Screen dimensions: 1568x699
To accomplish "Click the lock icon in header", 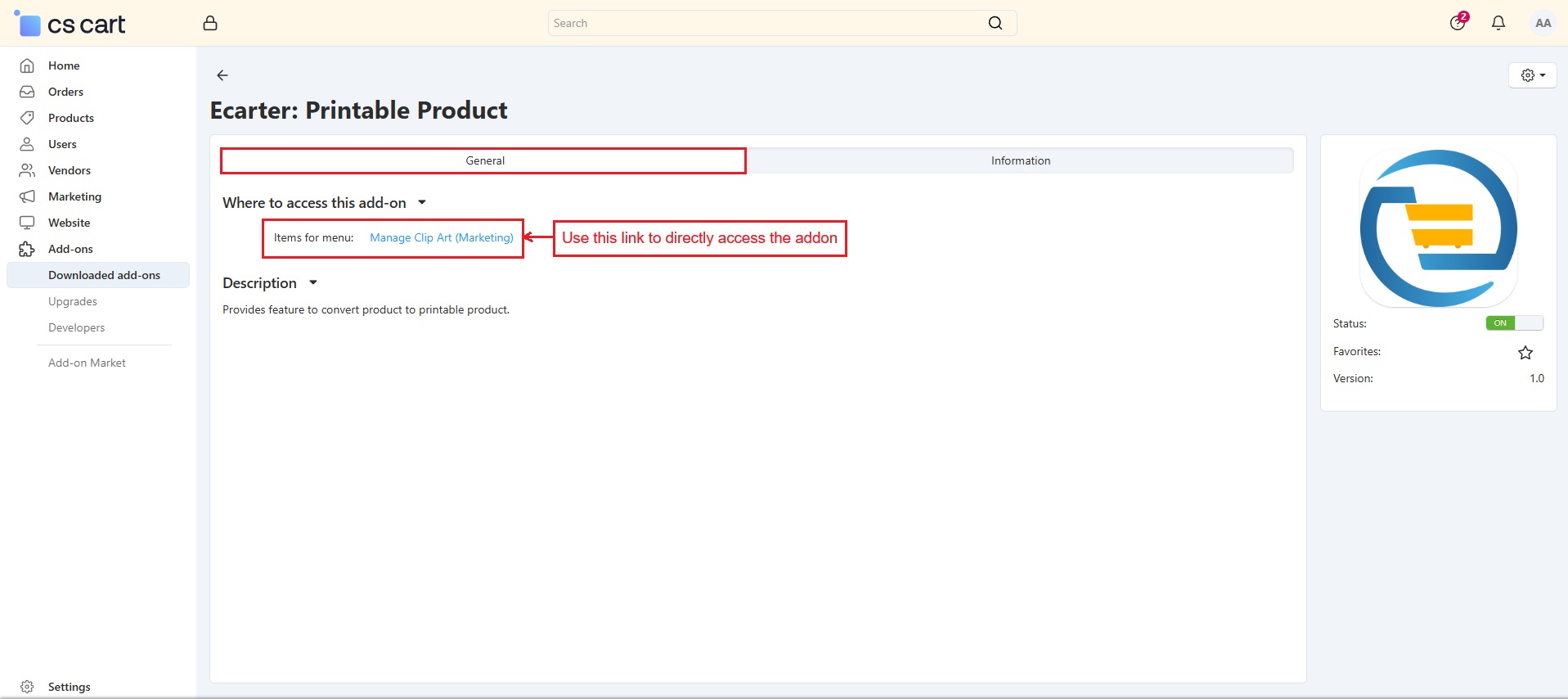I will click(x=210, y=23).
